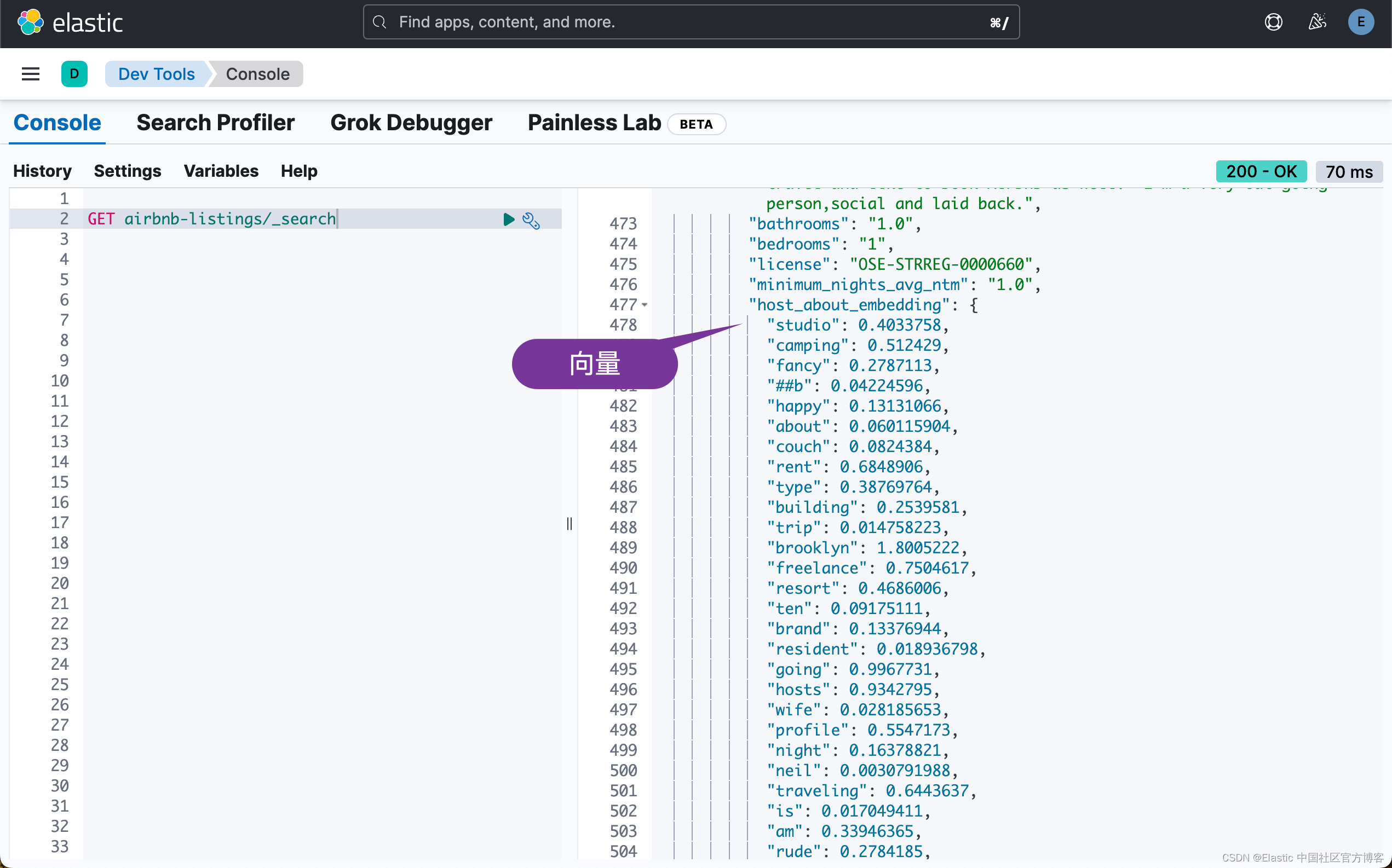1392x868 pixels.
Task: Open the request wrench options icon
Action: [x=531, y=221]
